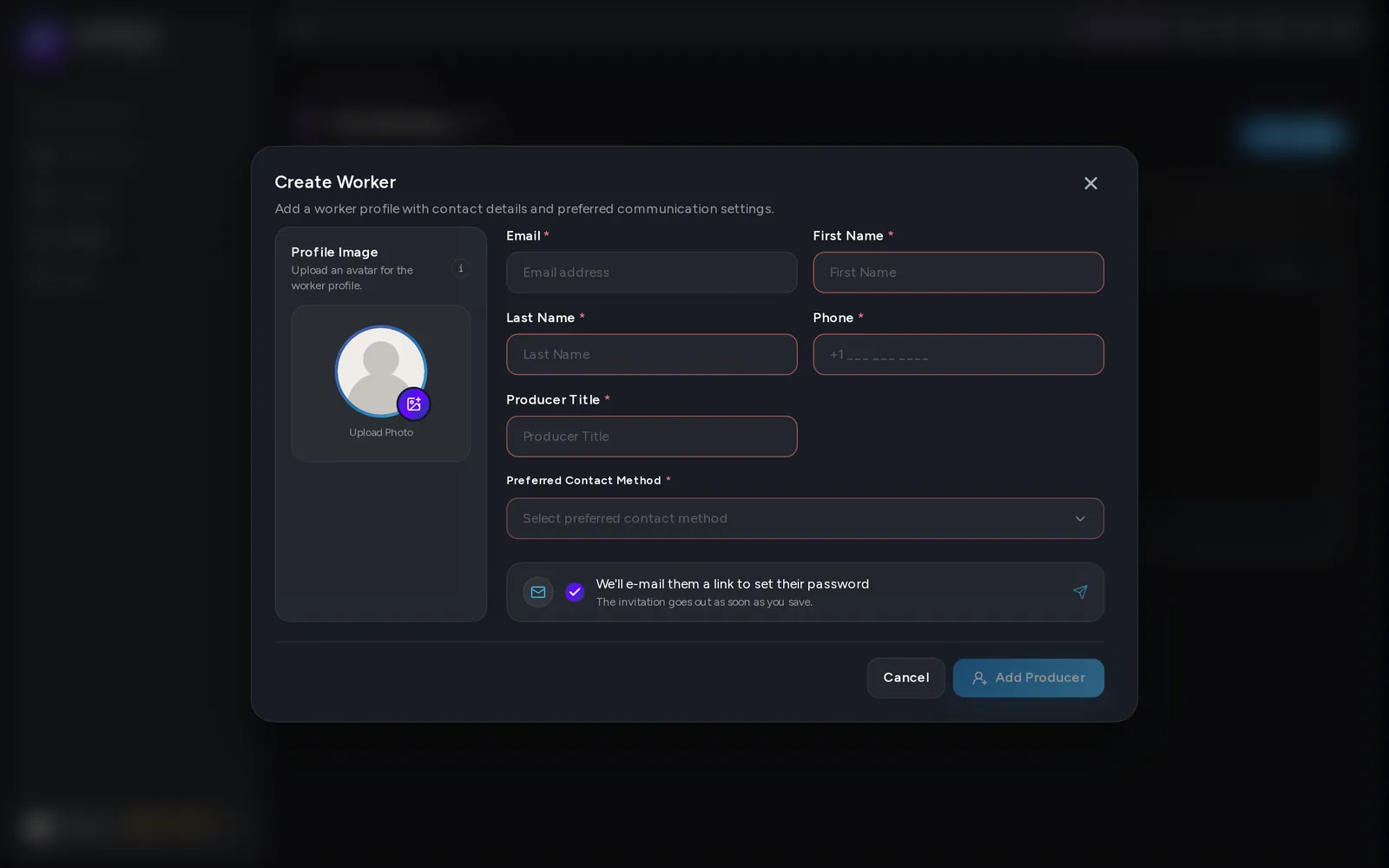Click the envelope icon in invitation row
Image resolution: width=1389 pixels, height=868 pixels.
(538, 592)
